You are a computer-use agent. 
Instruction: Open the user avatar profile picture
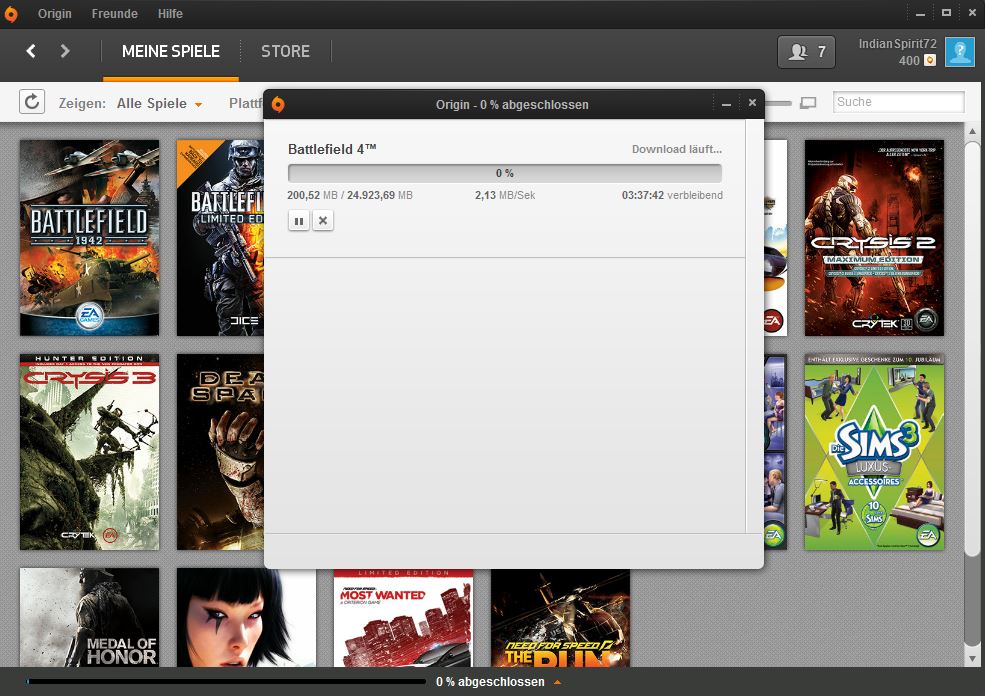tap(960, 52)
